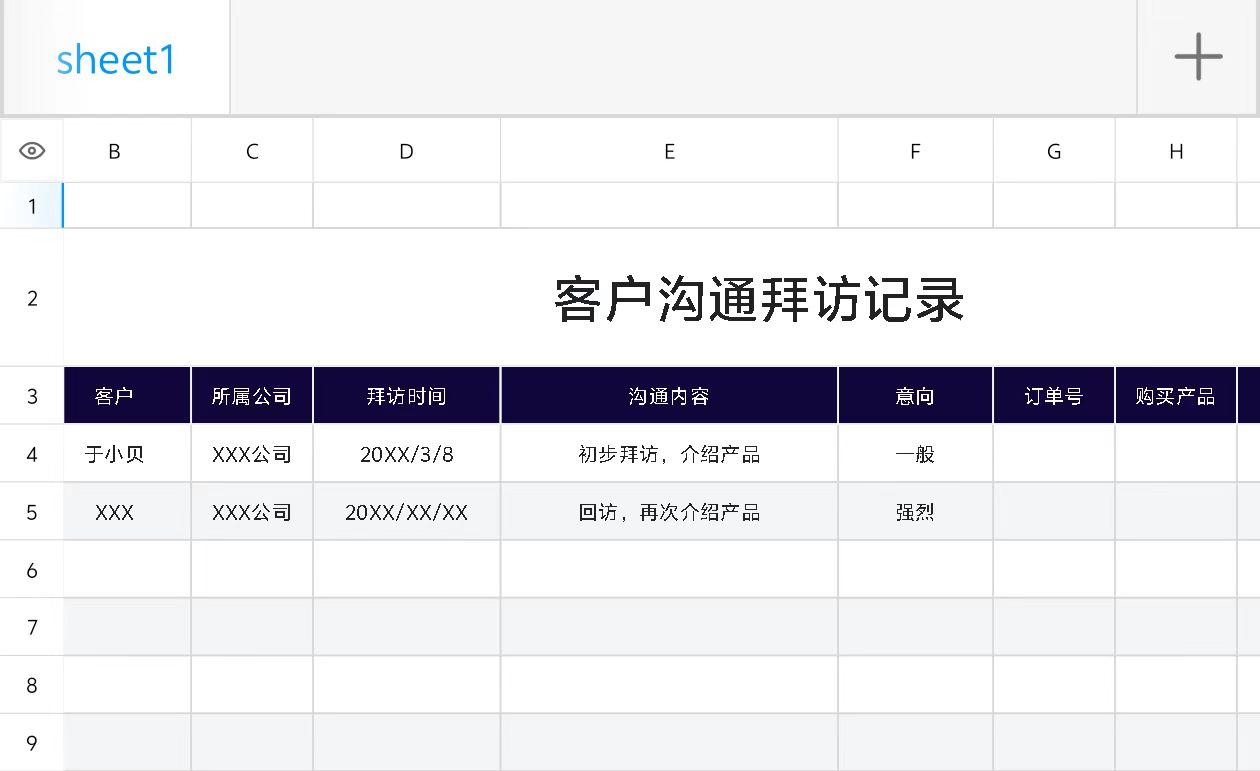Select row 6 header

click(x=32, y=570)
